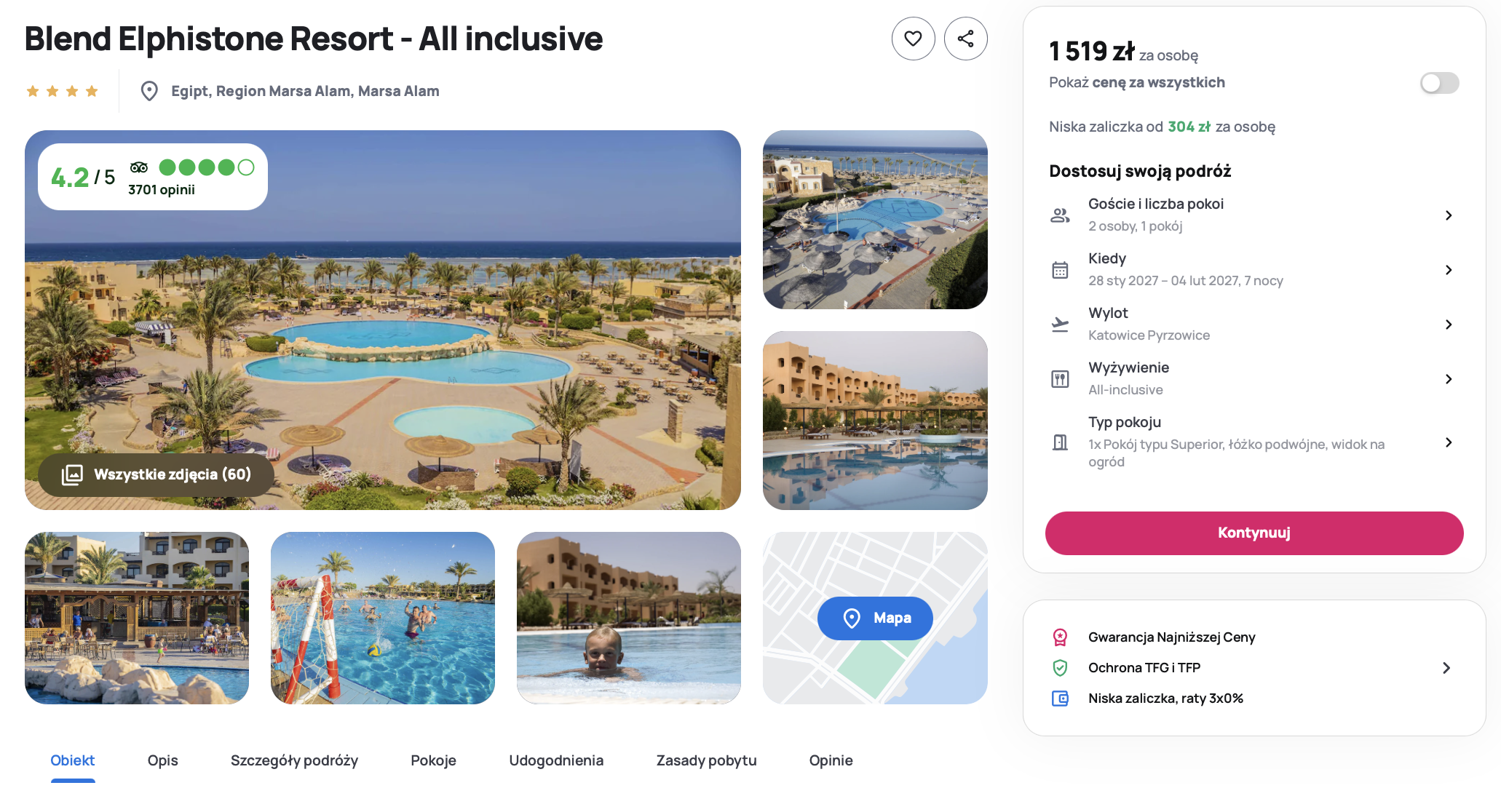Image resolution: width=1501 pixels, height=812 pixels.
Task: Click the location pin next to Egipt
Action: (x=149, y=91)
